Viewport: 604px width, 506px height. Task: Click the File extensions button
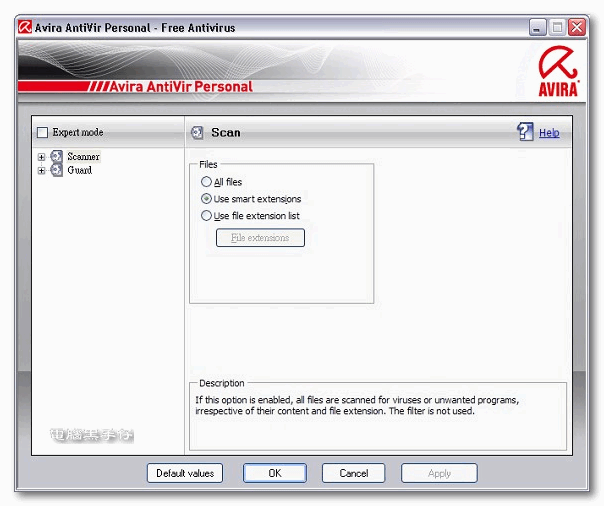260,238
